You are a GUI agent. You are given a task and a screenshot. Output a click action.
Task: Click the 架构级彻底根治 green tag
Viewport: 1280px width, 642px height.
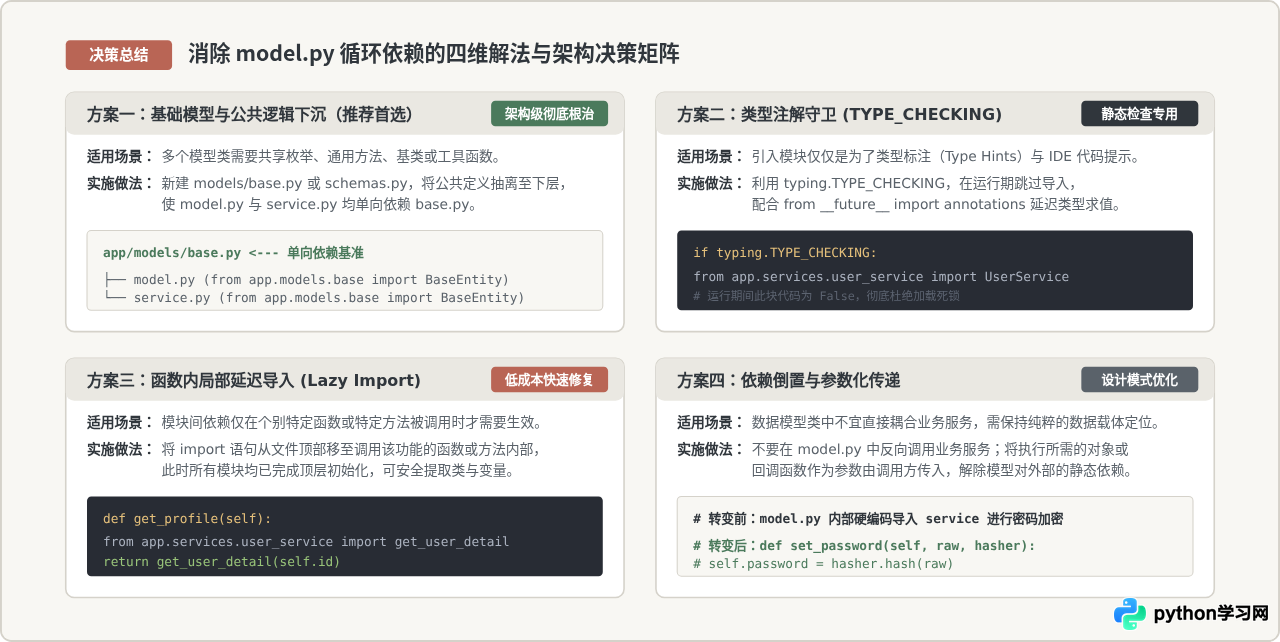549,114
